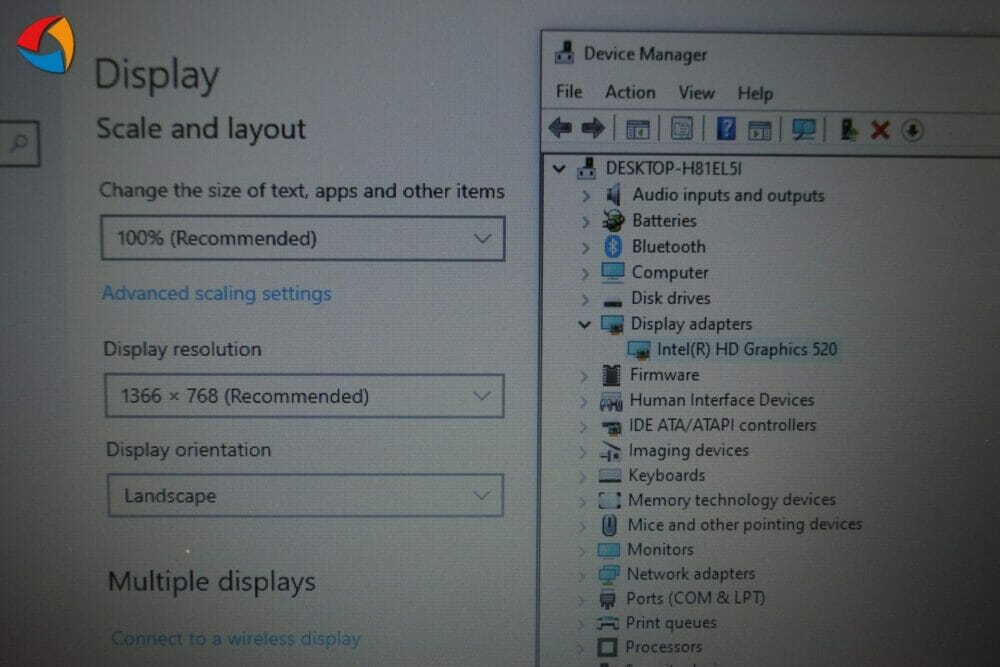
Task: Open the 100% (Recommended) scaling dropdown
Action: pyautogui.click(x=302, y=238)
